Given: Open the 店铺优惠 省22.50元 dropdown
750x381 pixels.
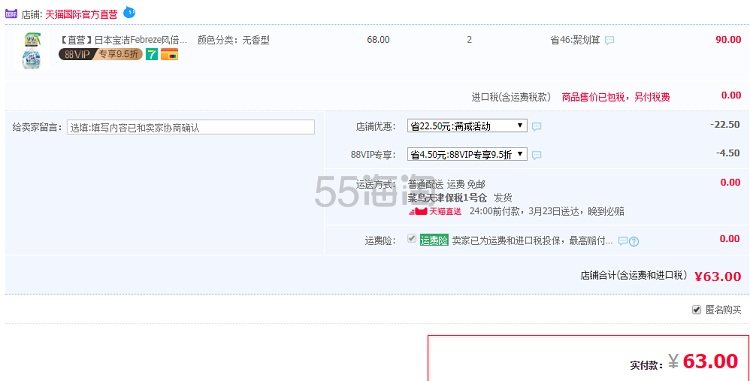Looking at the screenshot, I should 467,126.
